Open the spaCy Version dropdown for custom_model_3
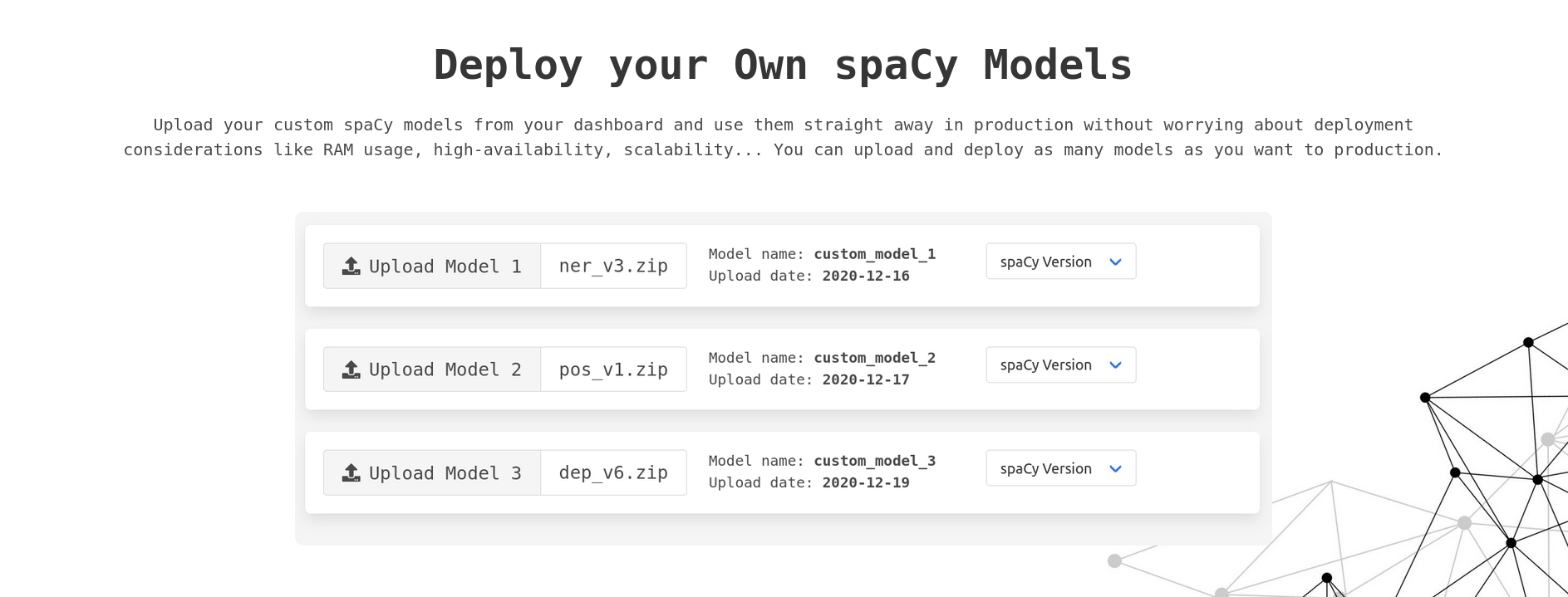The height and width of the screenshot is (597, 1568). pos(1060,468)
